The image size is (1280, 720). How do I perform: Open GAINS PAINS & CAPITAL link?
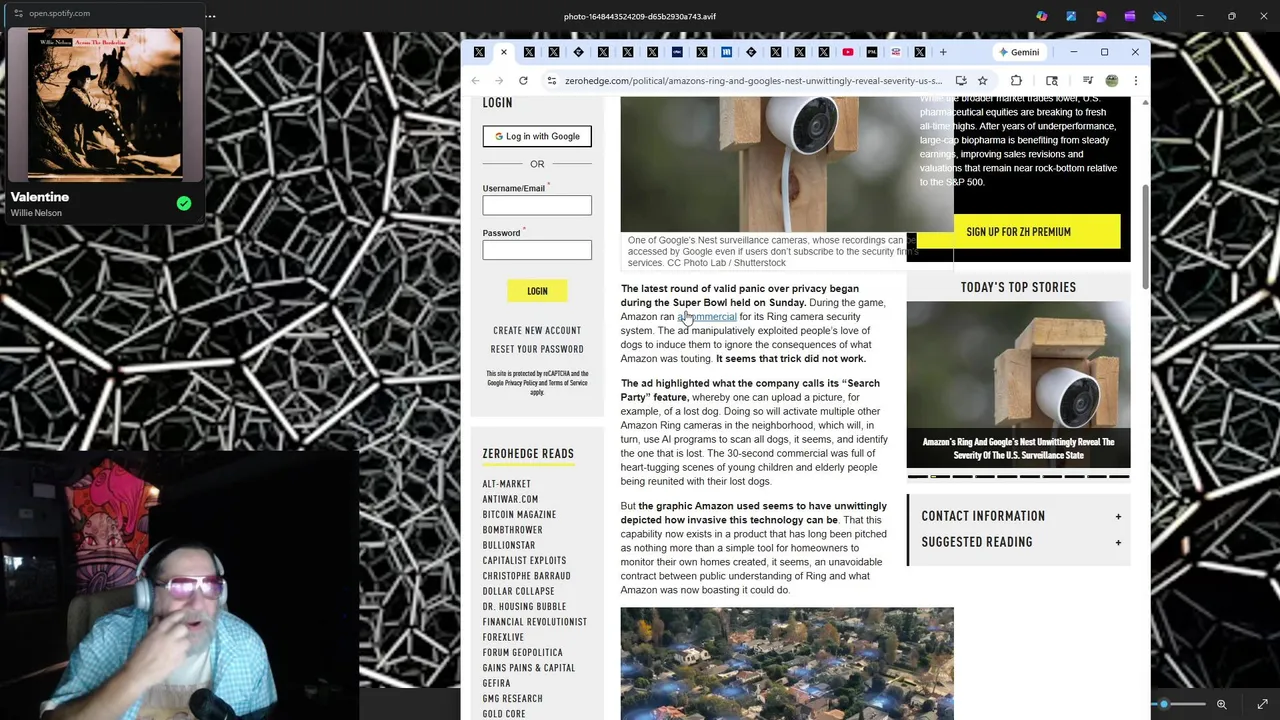point(528,668)
